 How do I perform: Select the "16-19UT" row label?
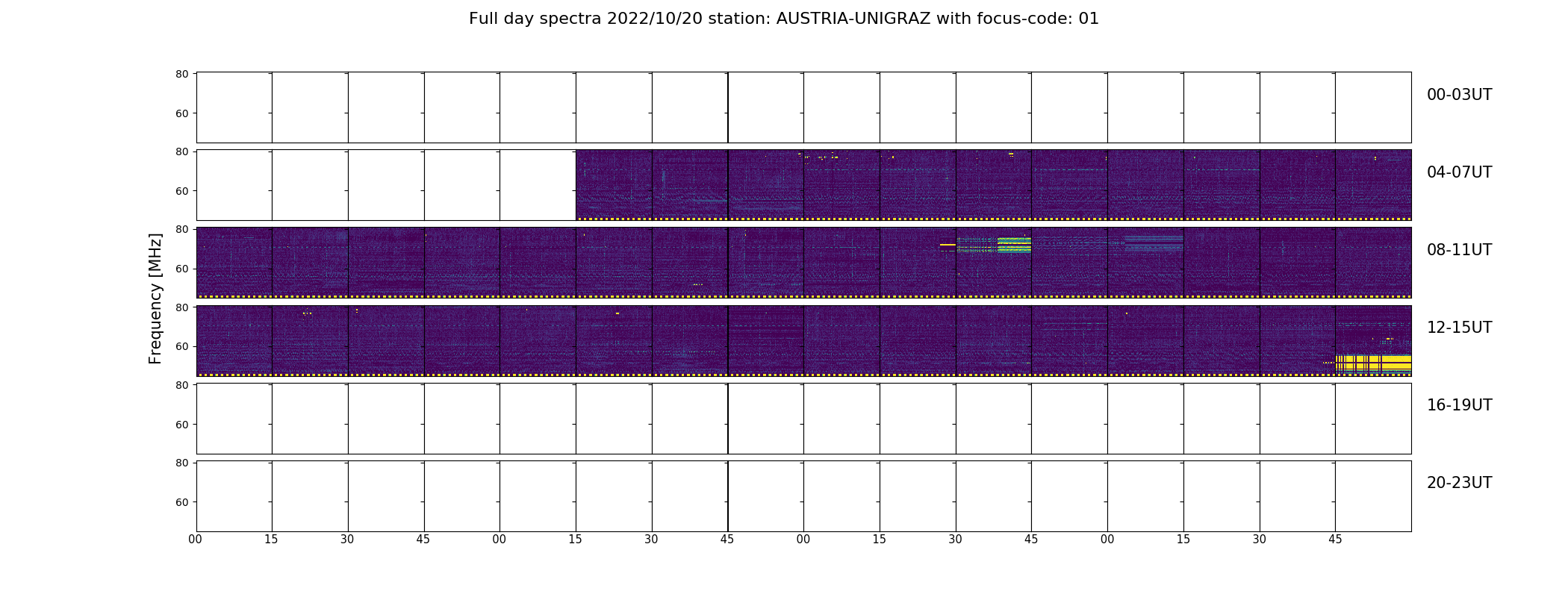click(x=1459, y=405)
